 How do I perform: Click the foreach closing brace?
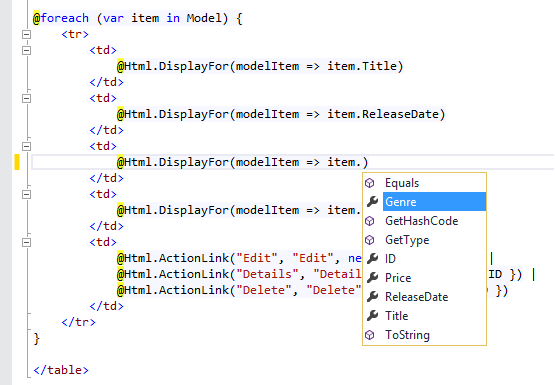(x=36, y=339)
